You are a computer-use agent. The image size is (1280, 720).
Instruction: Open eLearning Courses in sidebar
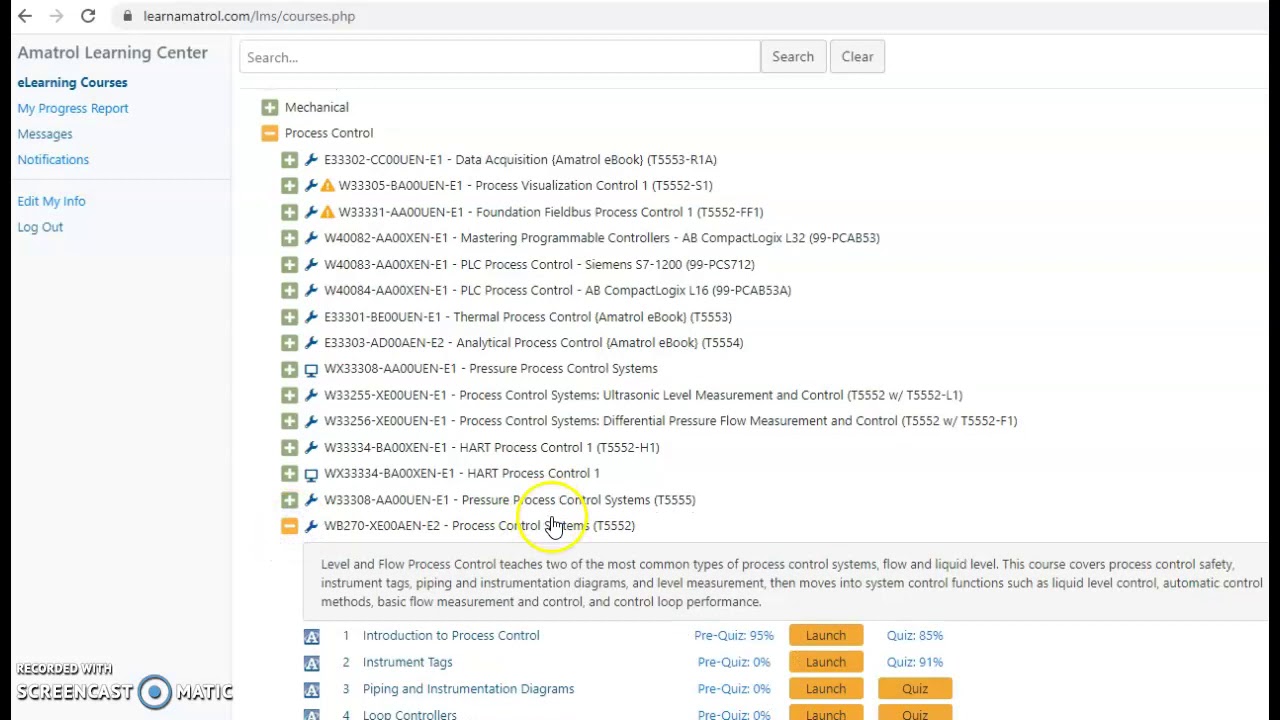[72, 82]
